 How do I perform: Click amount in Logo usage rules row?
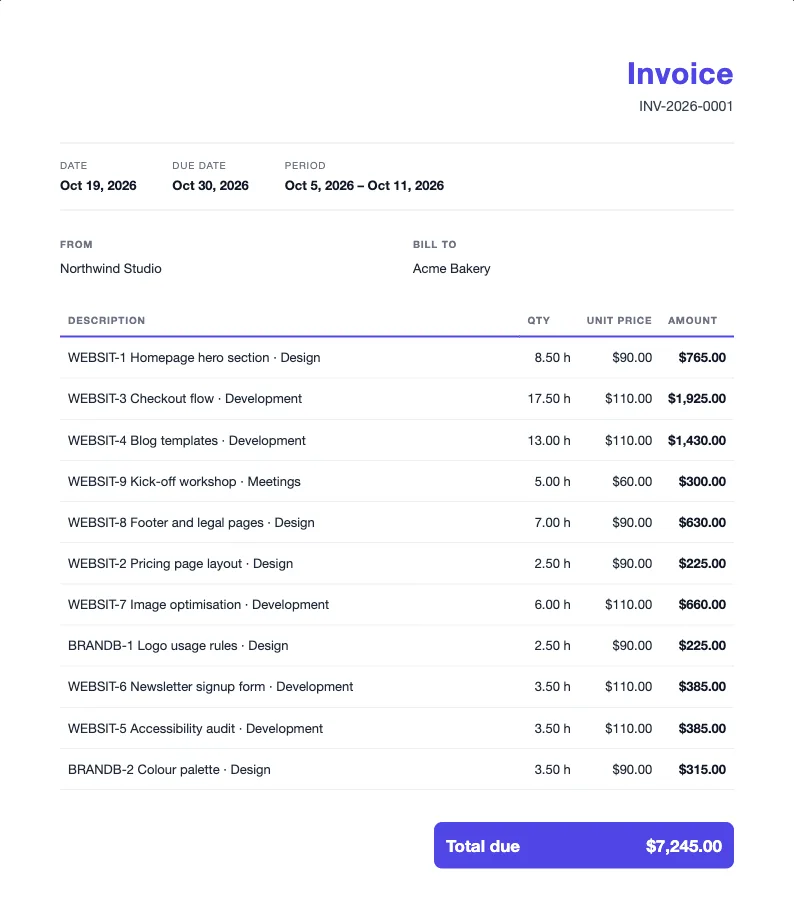[702, 646]
